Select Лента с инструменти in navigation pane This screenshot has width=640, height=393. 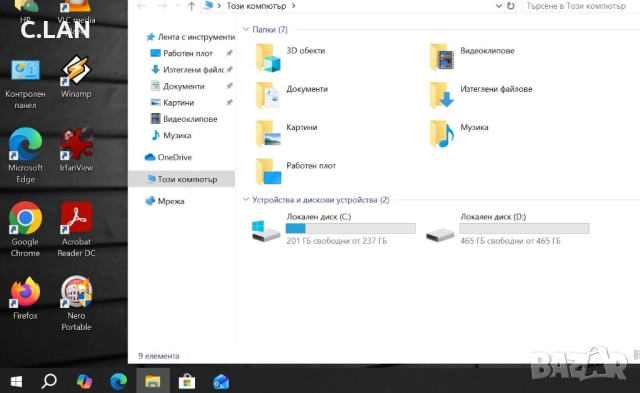click(x=191, y=37)
